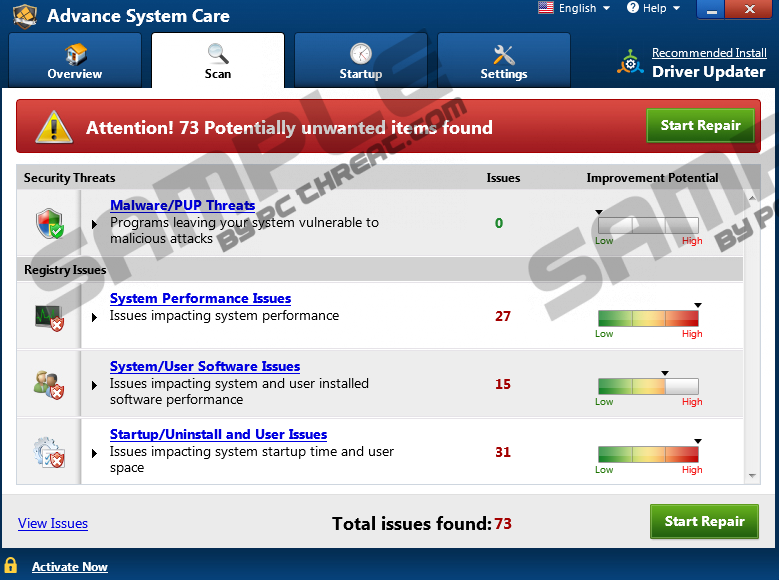Minimize the Advance System Care window
Viewport: 779px width, 580px height.
tap(711, 9)
